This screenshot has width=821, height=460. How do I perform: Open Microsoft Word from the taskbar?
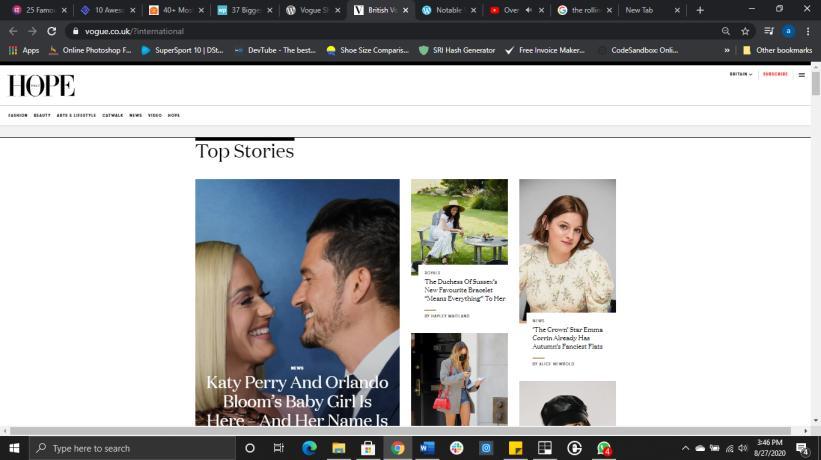pyautogui.click(x=427, y=448)
